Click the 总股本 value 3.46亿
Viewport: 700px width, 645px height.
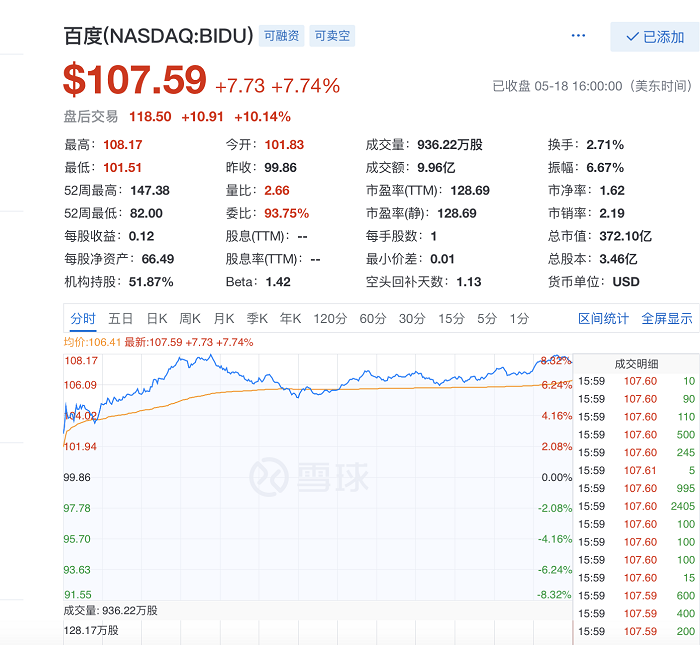tap(618, 259)
